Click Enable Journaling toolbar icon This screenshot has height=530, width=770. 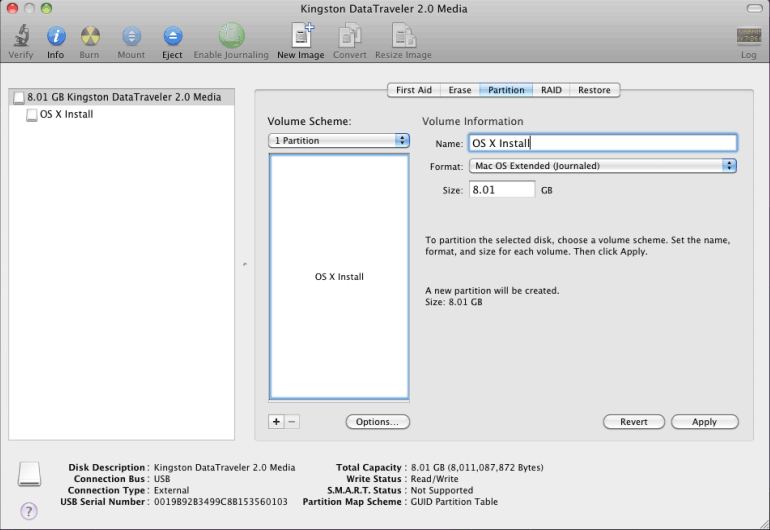(x=231, y=35)
